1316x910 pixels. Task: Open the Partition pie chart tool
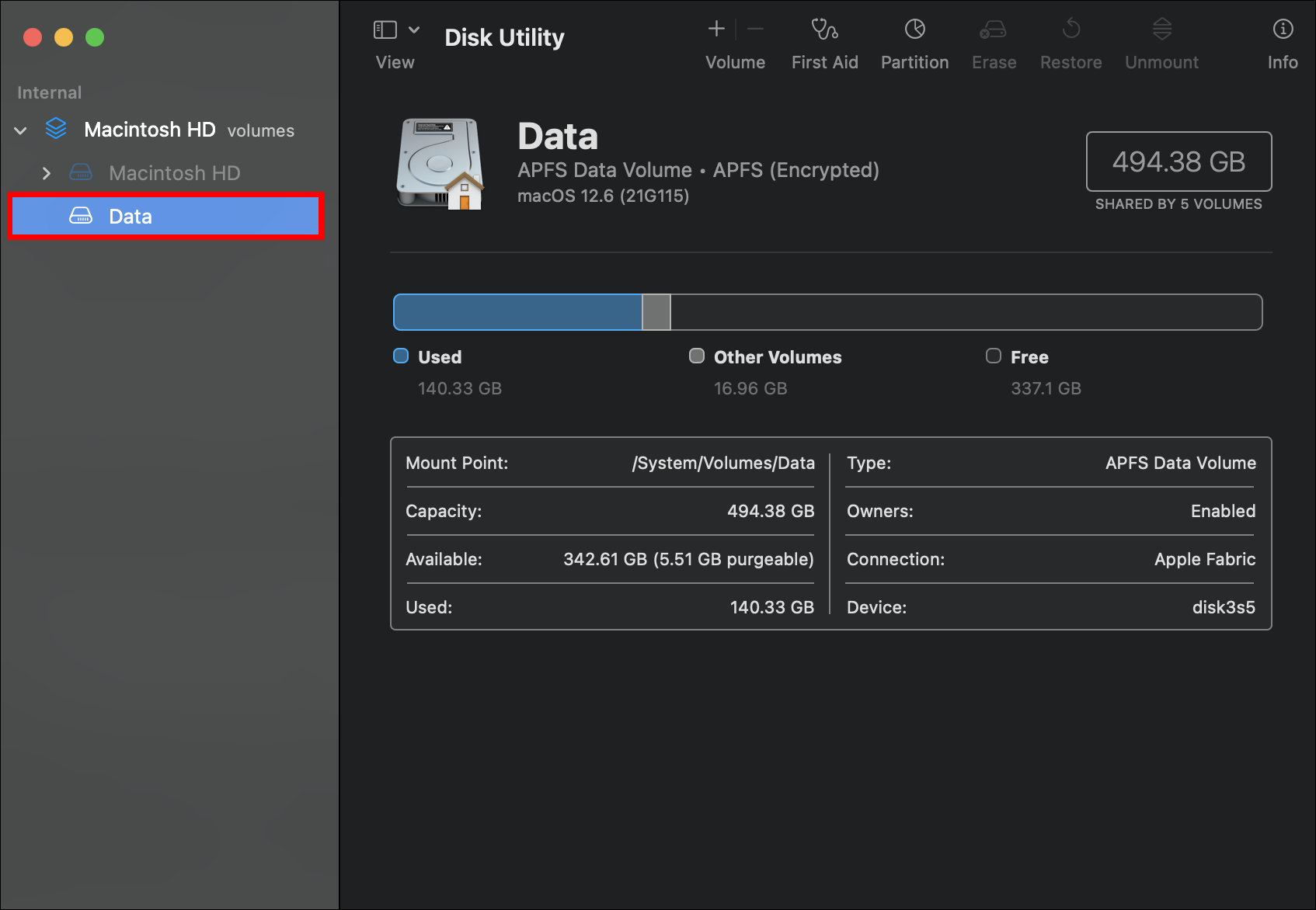[914, 30]
